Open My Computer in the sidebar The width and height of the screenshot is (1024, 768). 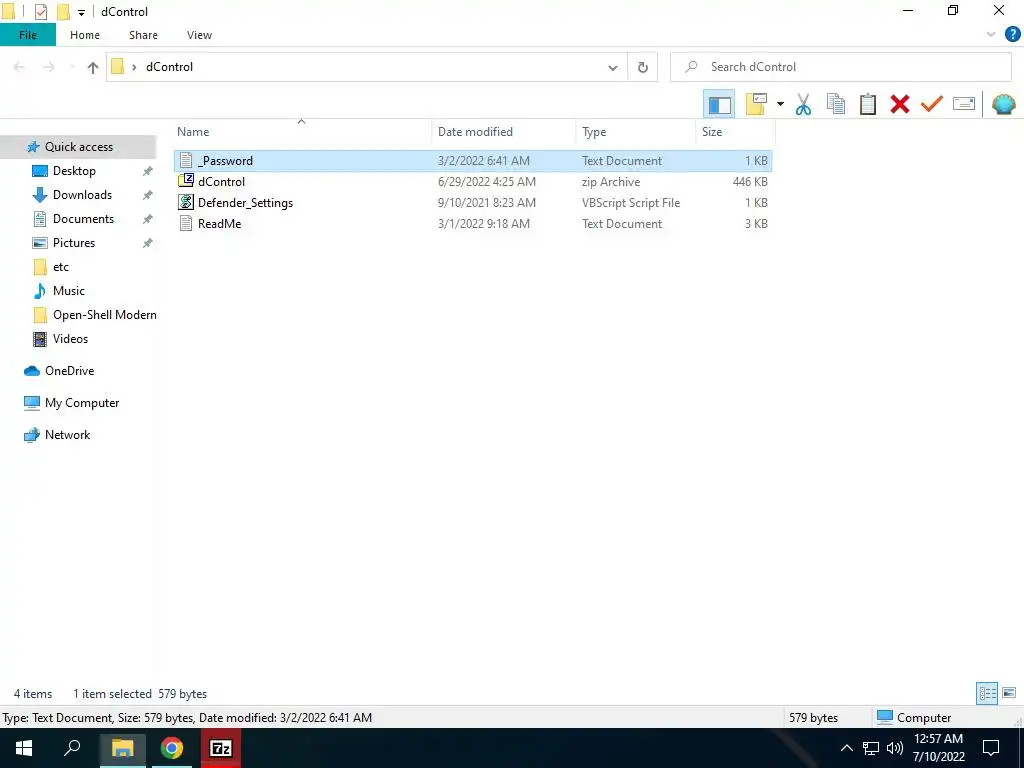pos(82,403)
